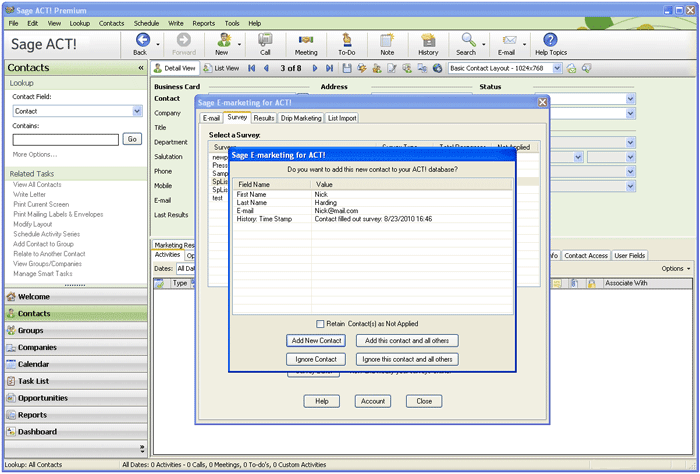Click Help button in E-marketing dialog
The image size is (700, 474).
pyautogui.click(x=321, y=401)
